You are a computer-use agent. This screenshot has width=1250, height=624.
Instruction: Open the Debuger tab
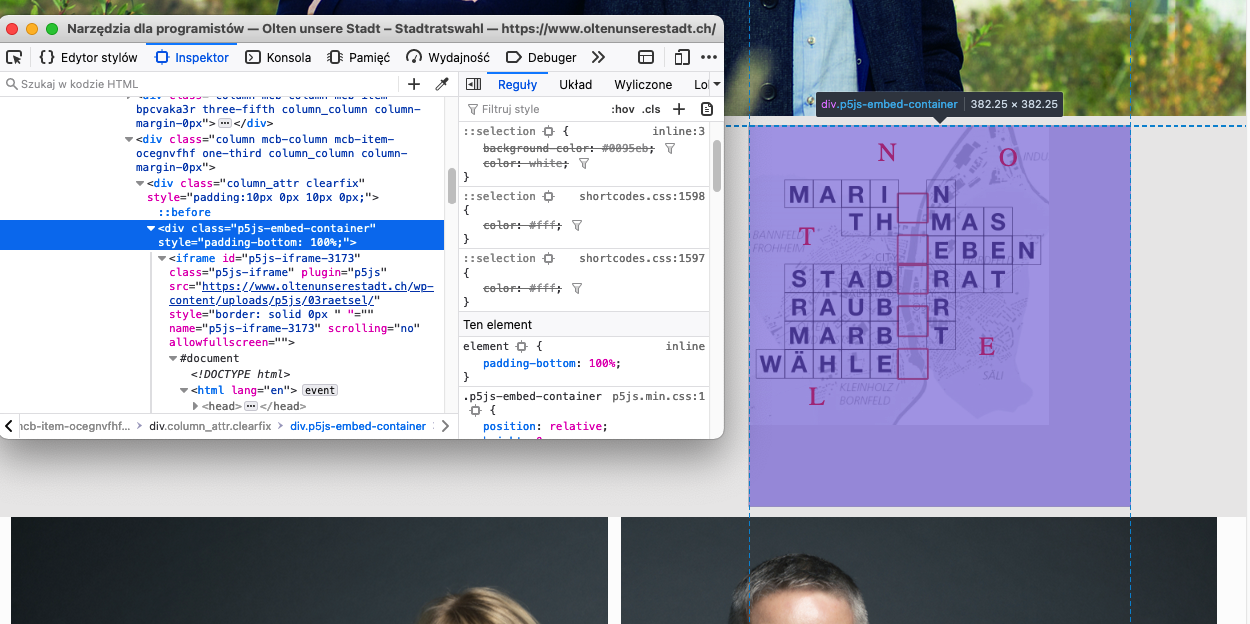[541, 57]
